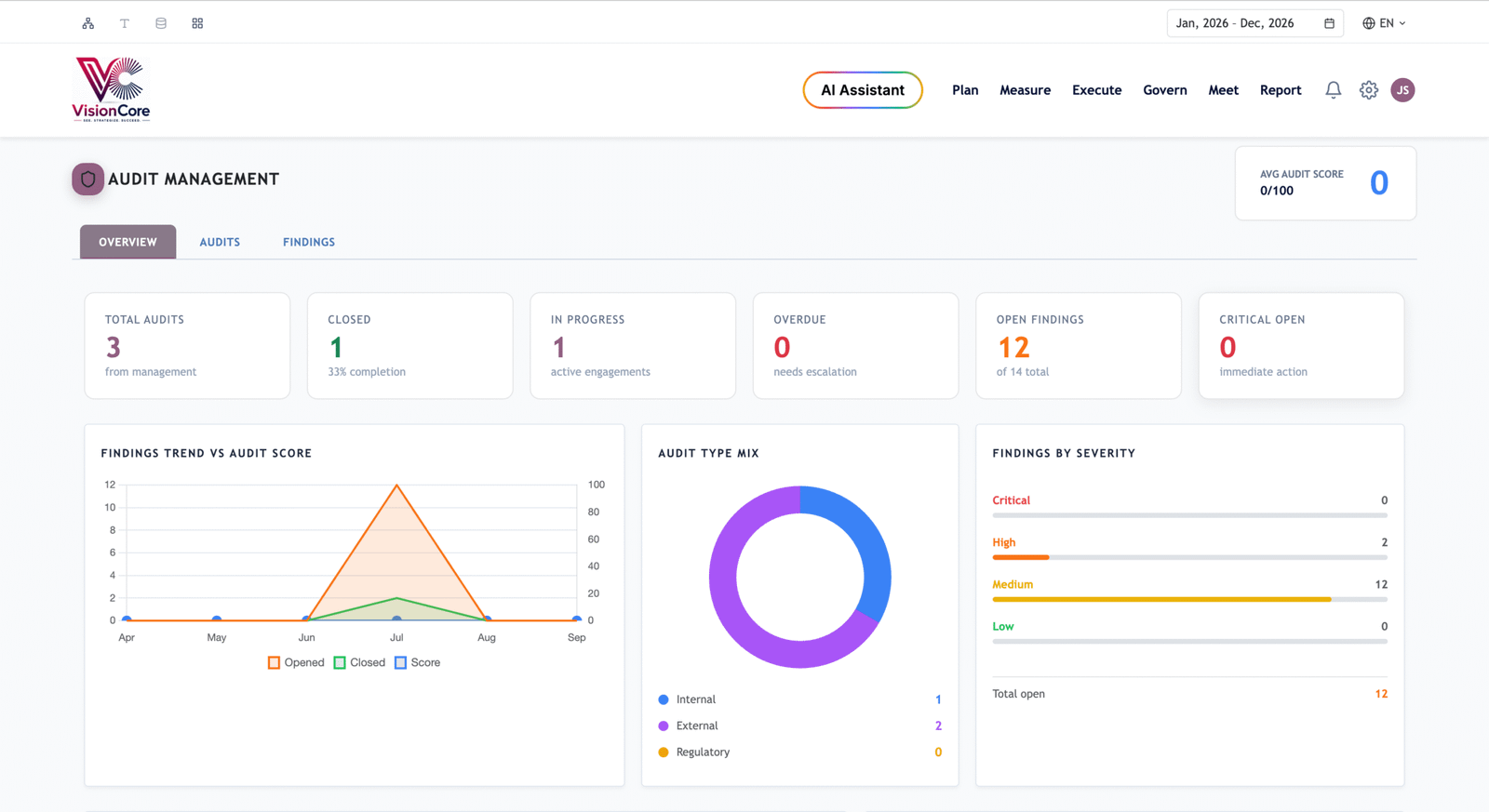Click the "active engagements" text
Screen dimensions: 1489x812
click(x=600, y=372)
